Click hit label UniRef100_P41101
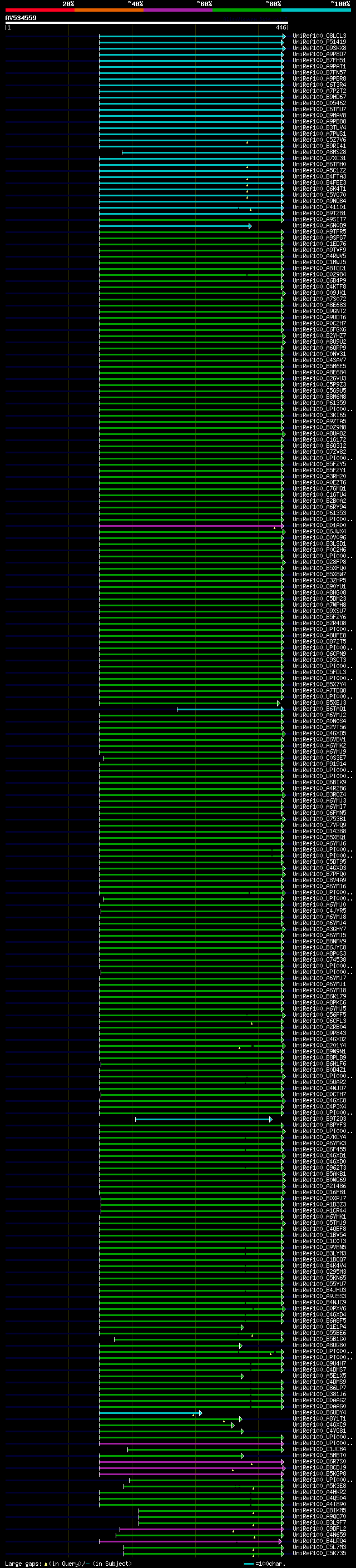Screen dimensions: 356x1568 319,207
